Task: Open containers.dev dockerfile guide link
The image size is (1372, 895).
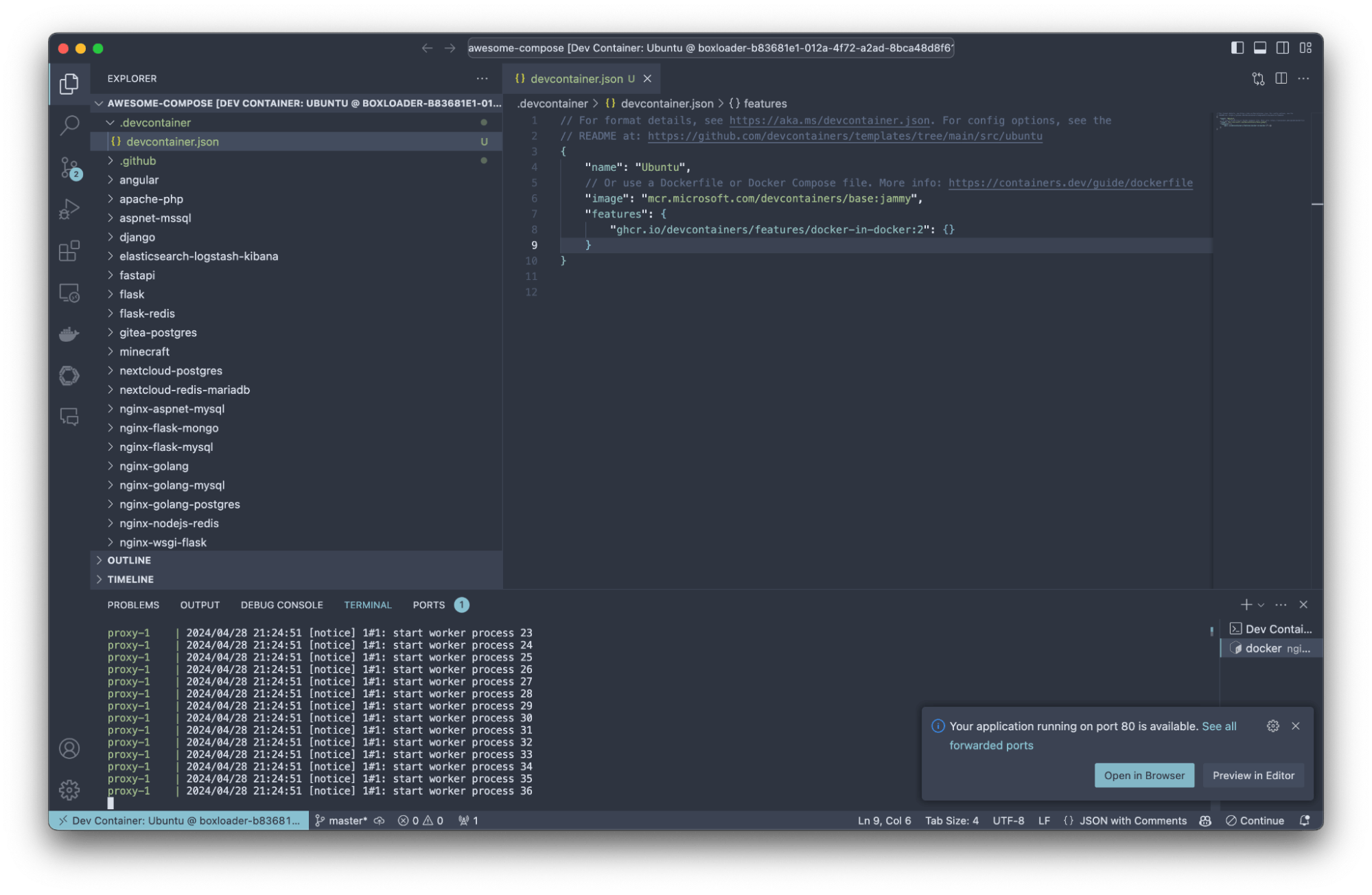Action: click(x=1070, y=183)
